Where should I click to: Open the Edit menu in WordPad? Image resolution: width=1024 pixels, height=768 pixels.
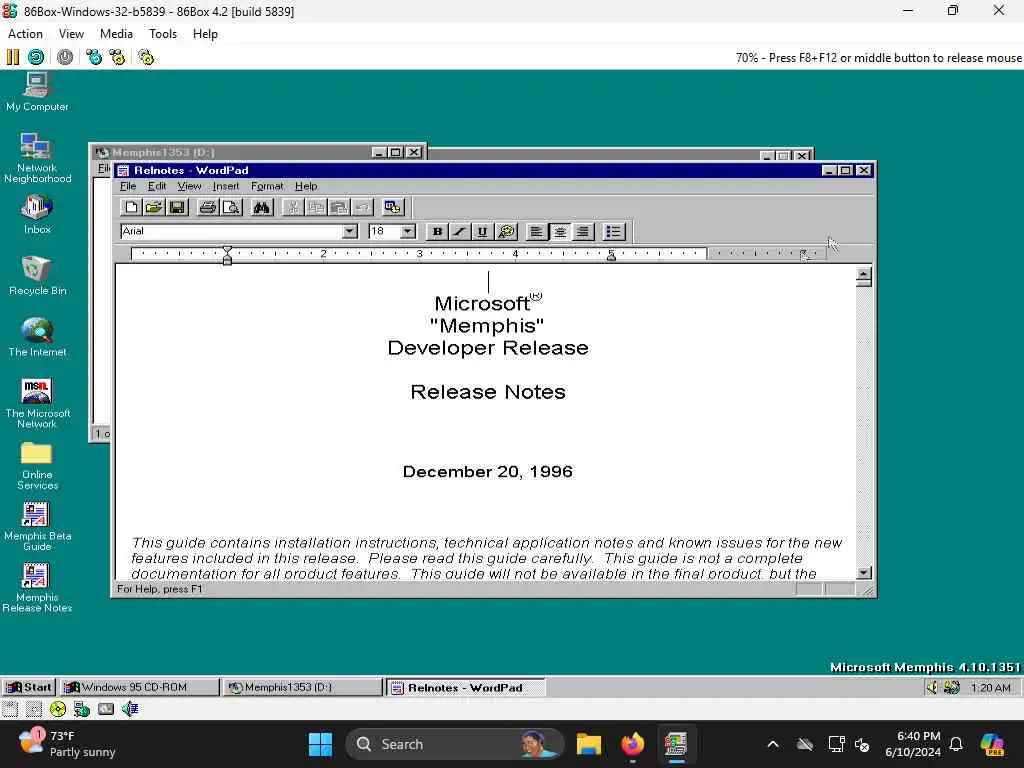point(157,186)
